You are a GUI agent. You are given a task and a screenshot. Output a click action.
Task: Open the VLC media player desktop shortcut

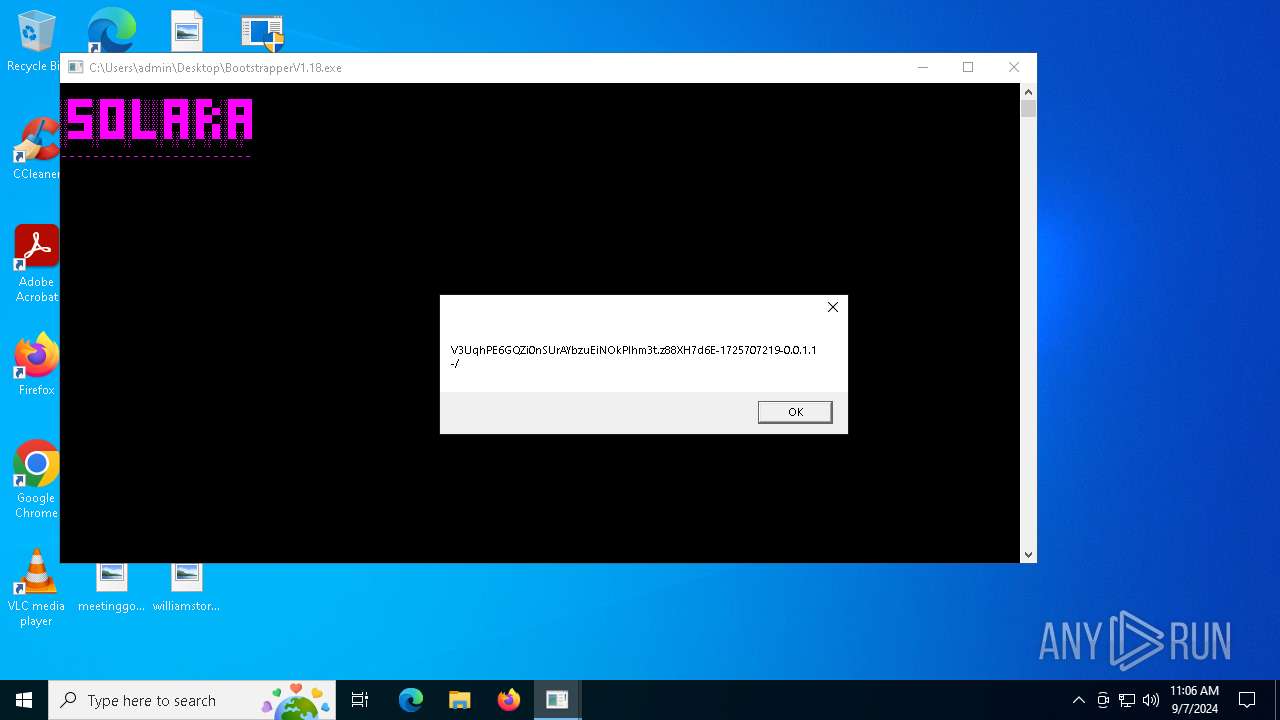point(36,588)
